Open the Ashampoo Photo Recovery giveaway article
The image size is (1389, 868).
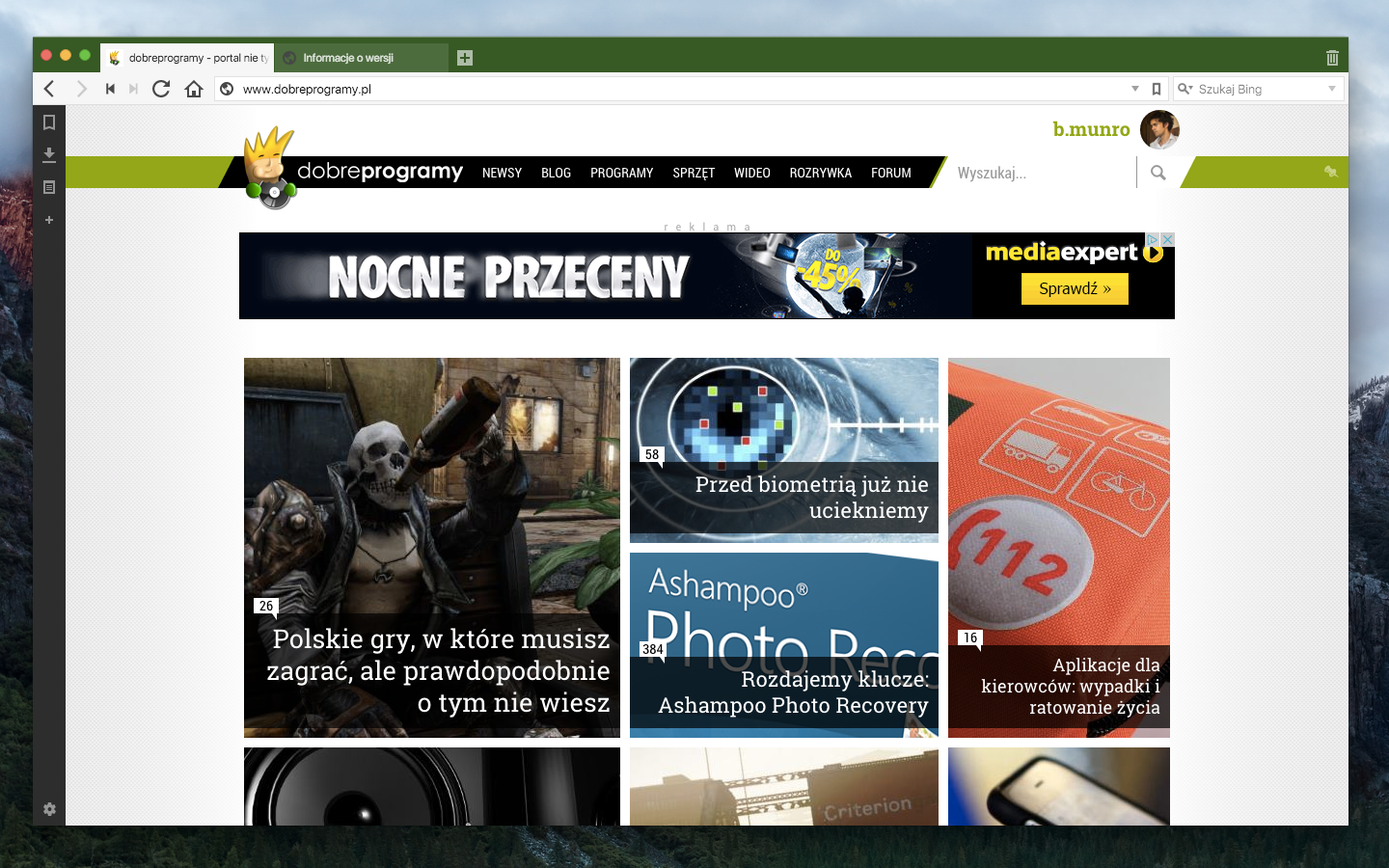(x=784, y=645)
